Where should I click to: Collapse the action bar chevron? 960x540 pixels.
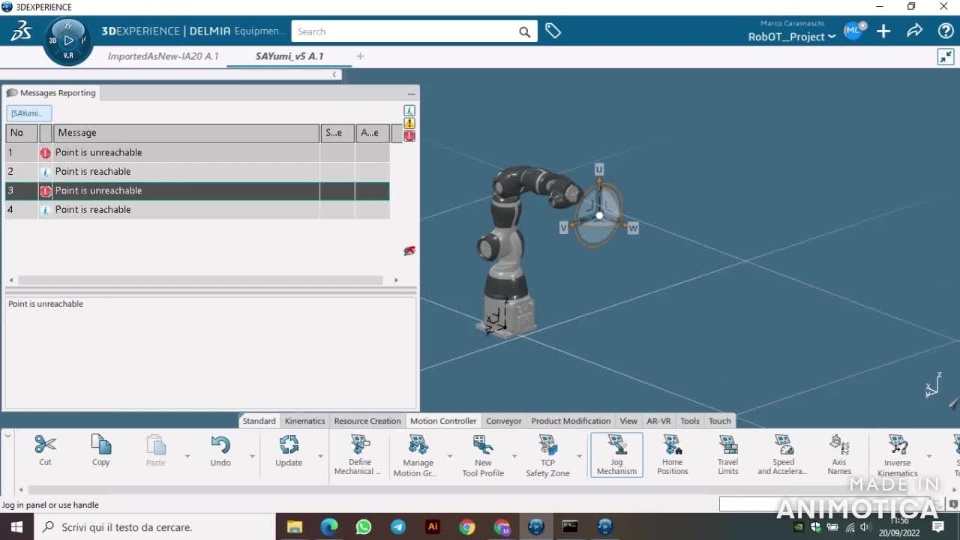(7, 436)
